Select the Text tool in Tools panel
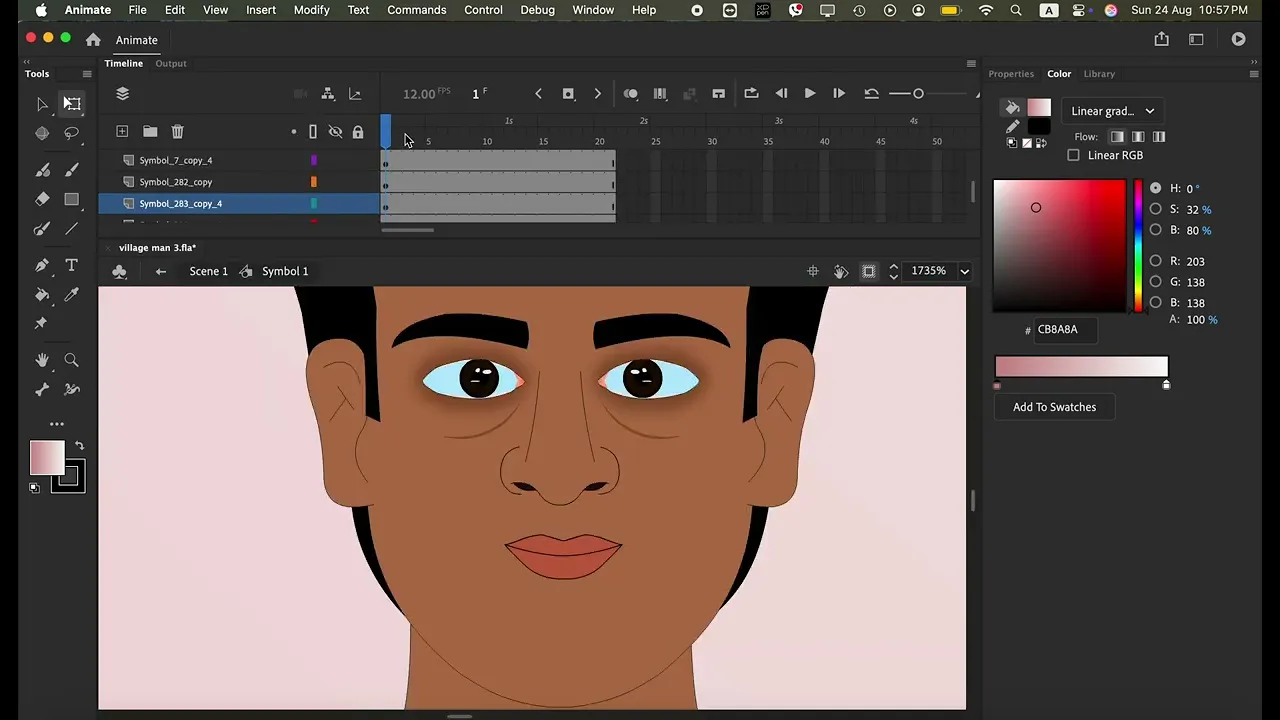Viewport: 1280px width, 720px height. point(71,265)
